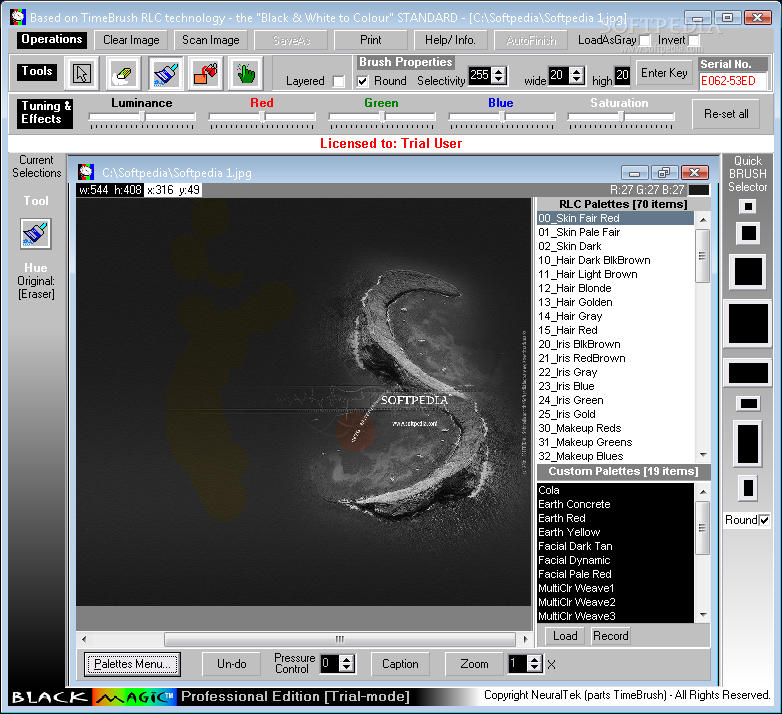Screen dimensions: 782x714
Task: Increase brush wide value with up arrow
Action: coord(577,71)
